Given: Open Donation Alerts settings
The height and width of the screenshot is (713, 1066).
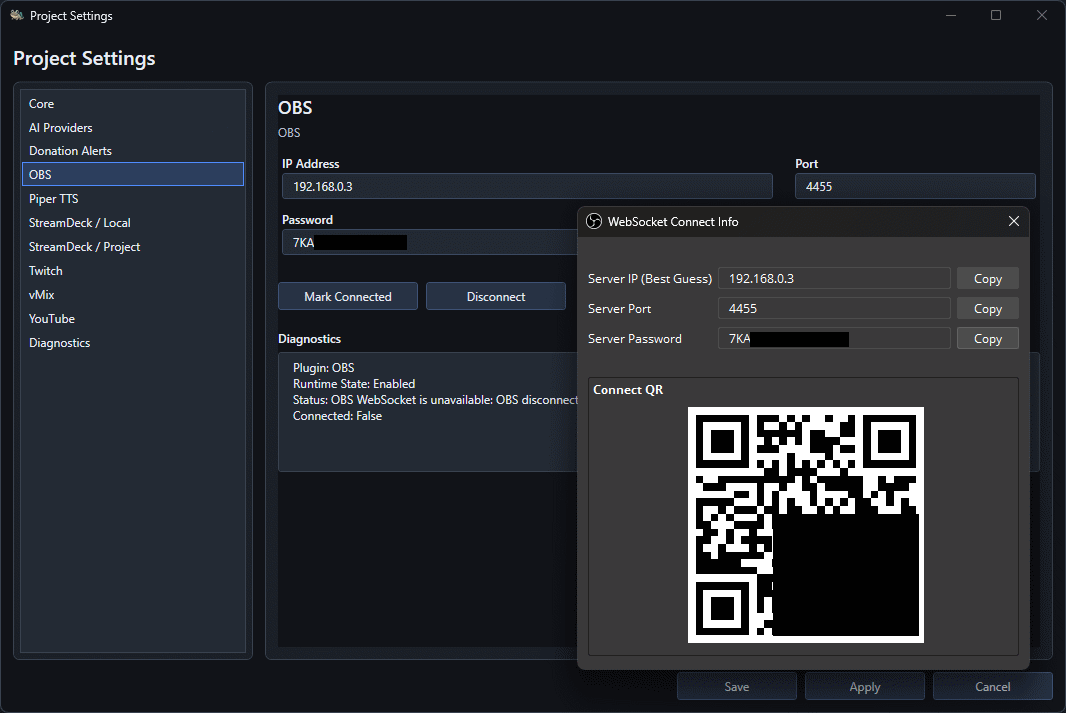Looking at the screenshot, I should 133,151.
